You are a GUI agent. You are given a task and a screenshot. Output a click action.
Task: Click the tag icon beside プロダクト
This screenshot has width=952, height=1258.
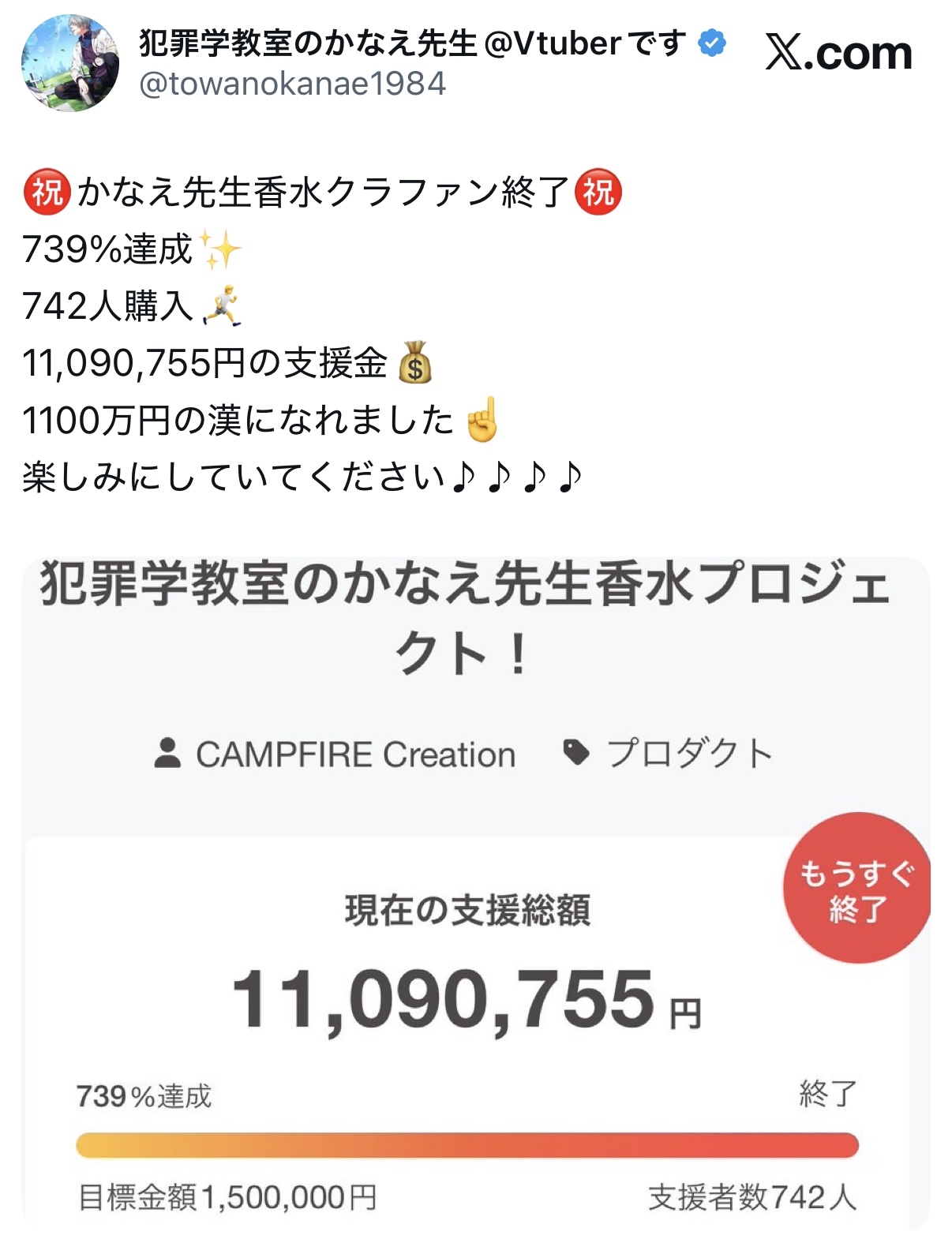576,753
